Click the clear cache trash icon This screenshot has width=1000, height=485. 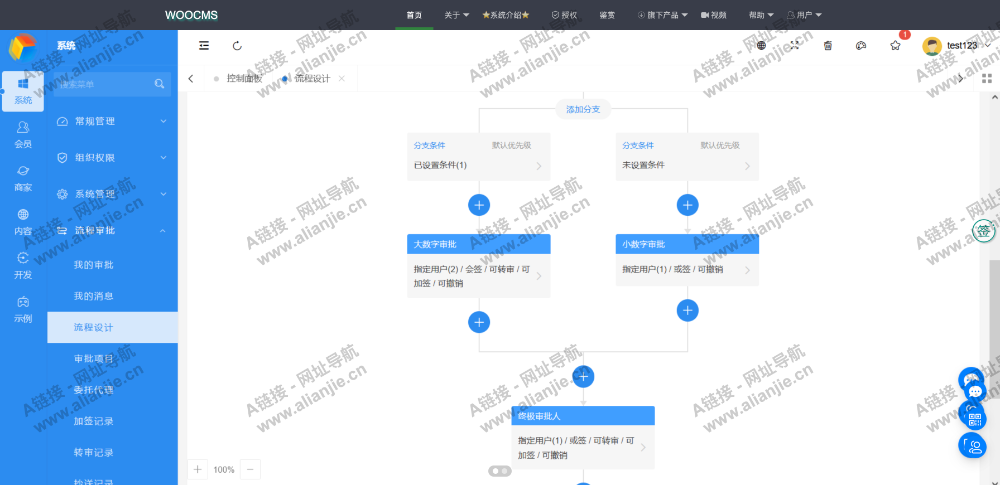828,45
